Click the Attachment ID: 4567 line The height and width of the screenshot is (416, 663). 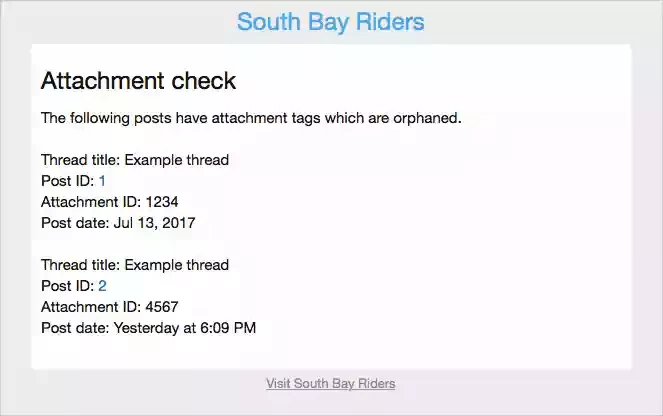coord(110,307)
